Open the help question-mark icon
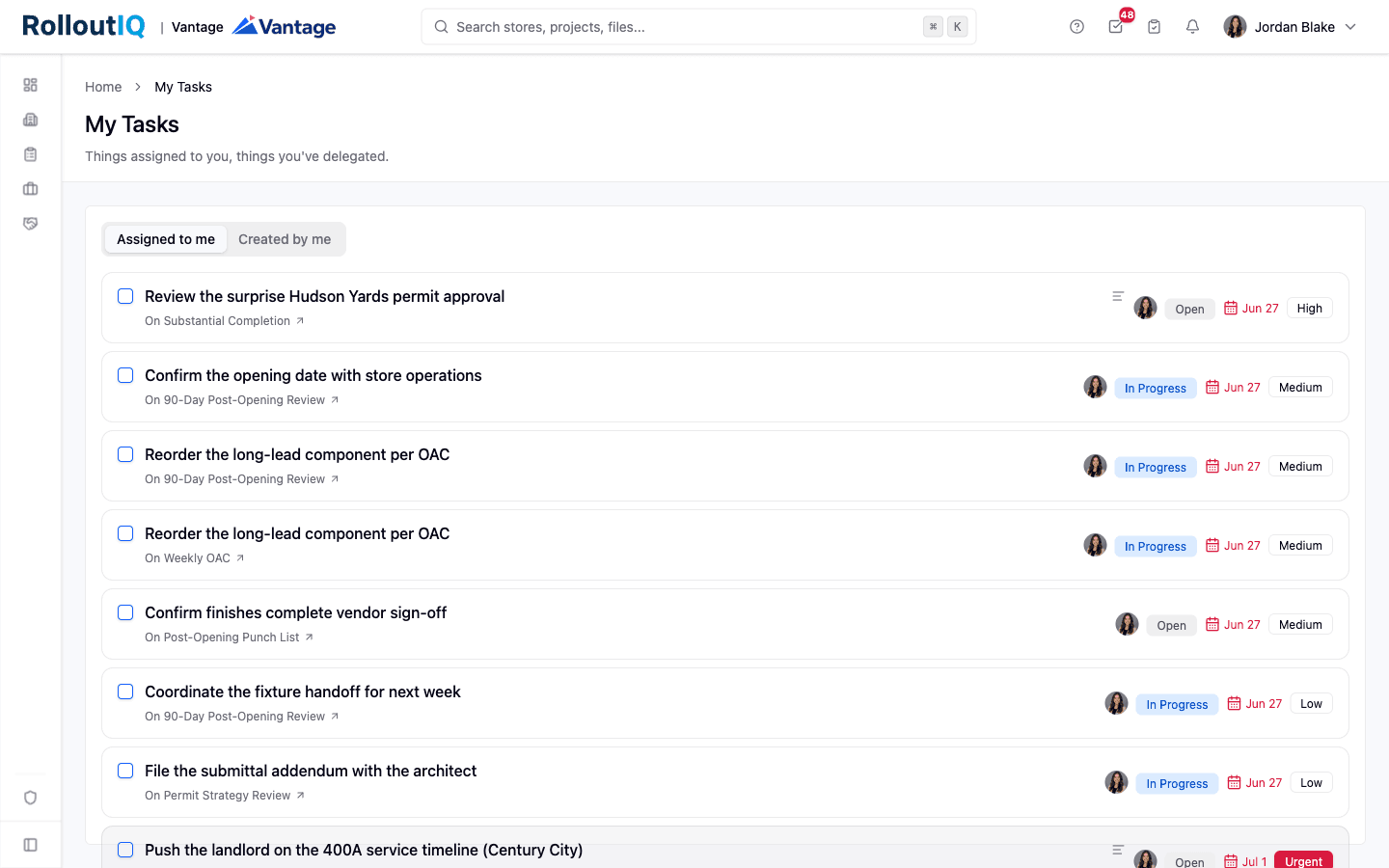Screen dimensions: 1389x868 [1077, 27]
